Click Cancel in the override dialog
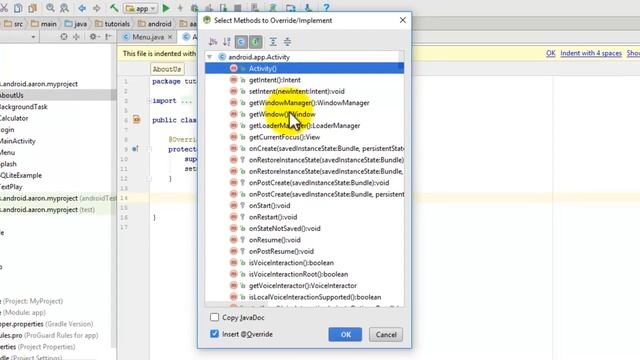Viewport: 640px width, 360px height. click(x=386, y=334)
